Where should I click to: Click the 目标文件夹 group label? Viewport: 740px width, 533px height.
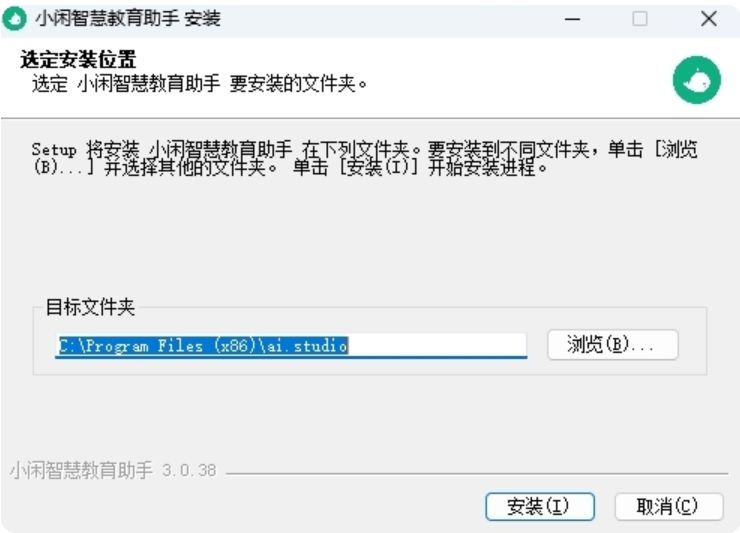pyautogui.click(x=90, y=307)
